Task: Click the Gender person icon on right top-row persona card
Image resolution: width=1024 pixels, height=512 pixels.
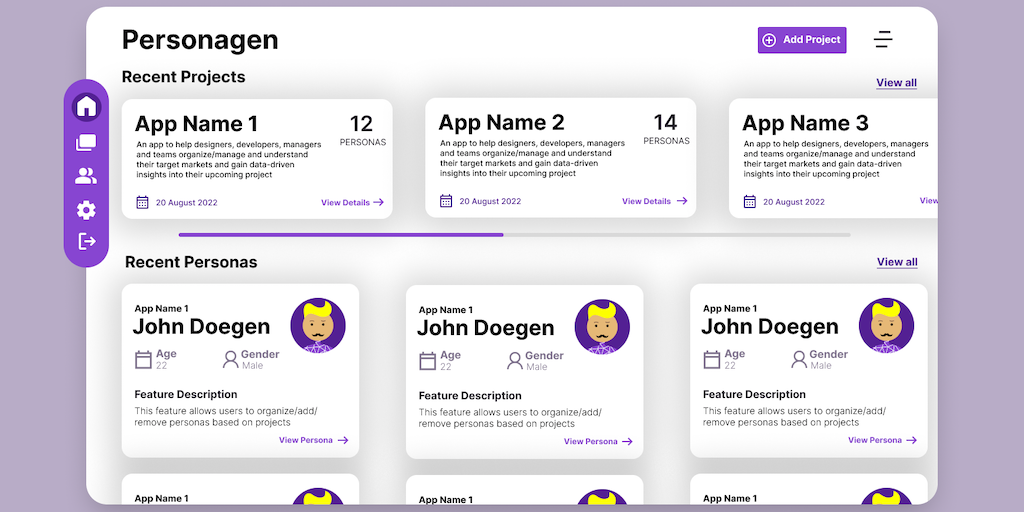Action: tap(799, 359)
